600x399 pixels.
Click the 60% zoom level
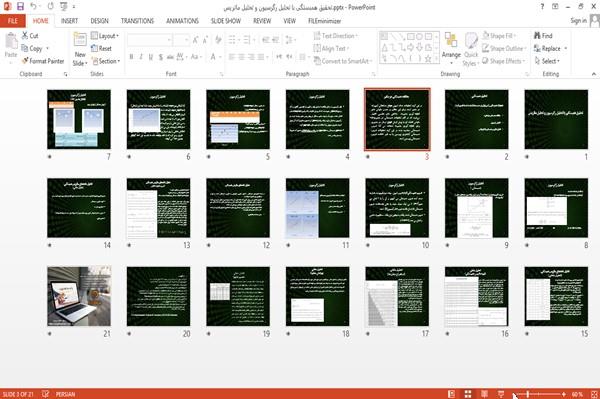577,394
